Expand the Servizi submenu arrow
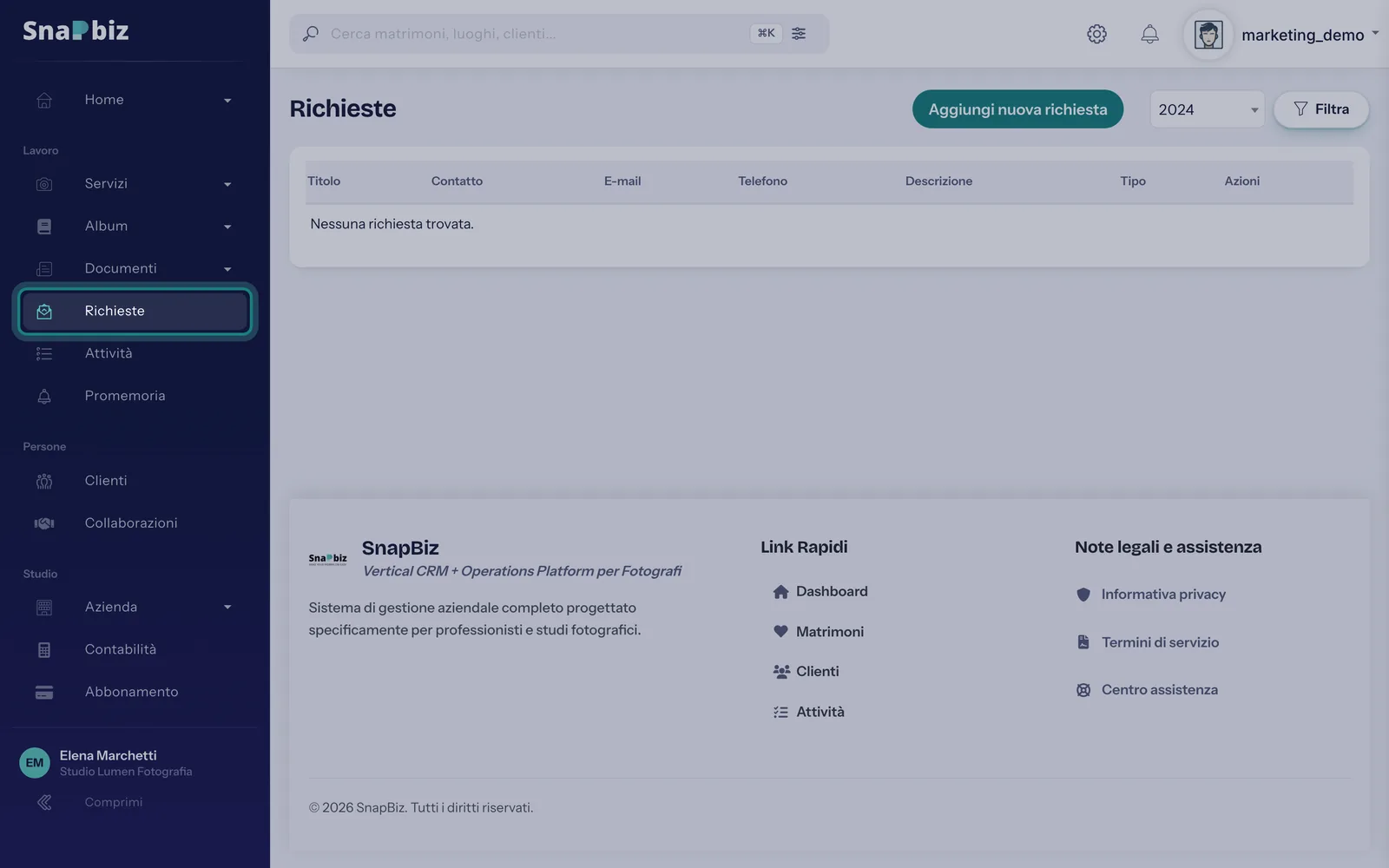This screenshot has width=1389, height=868. [227, 185]
